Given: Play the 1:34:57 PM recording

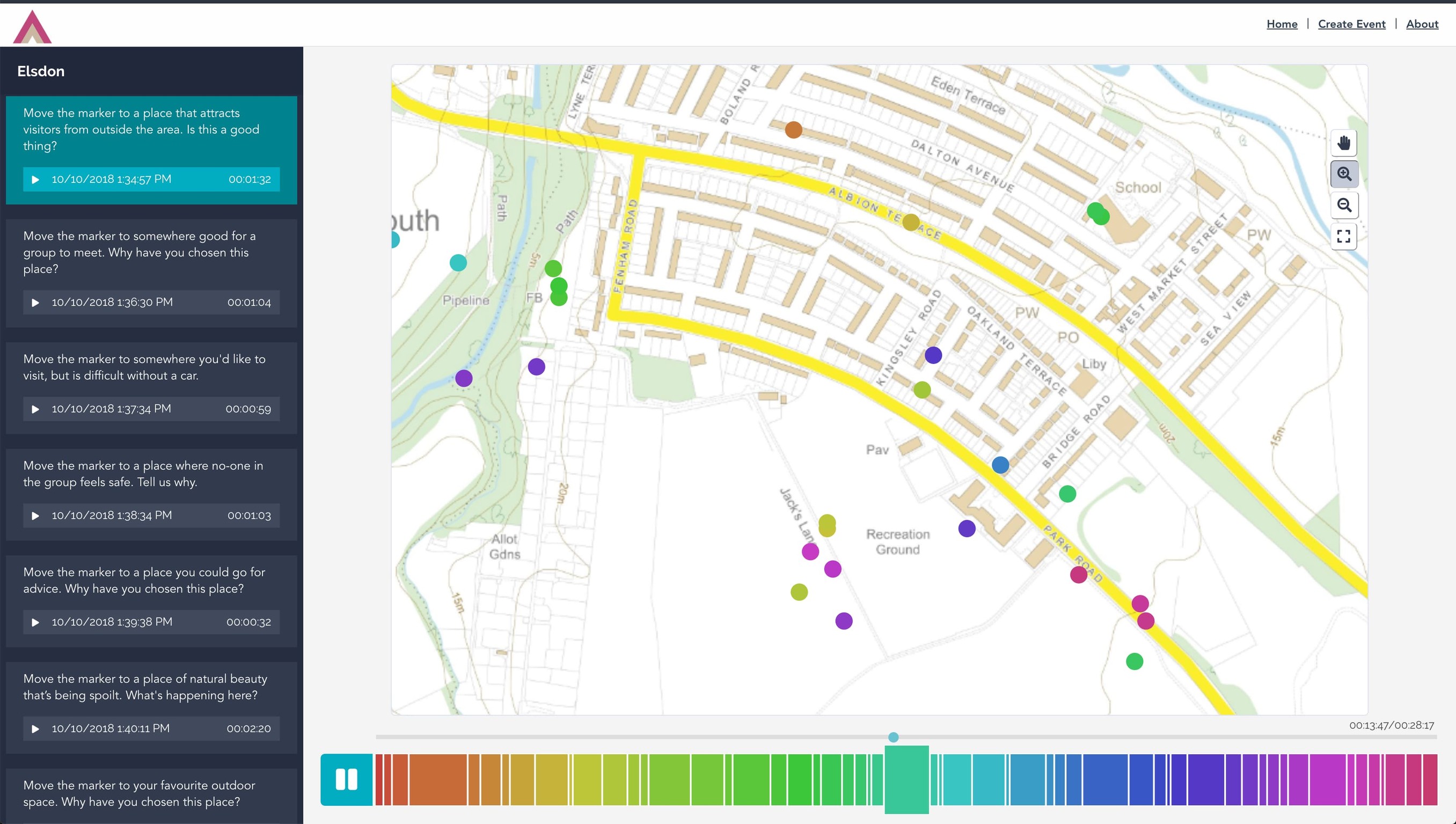Looking at the screenshot, I should point(36,179).
